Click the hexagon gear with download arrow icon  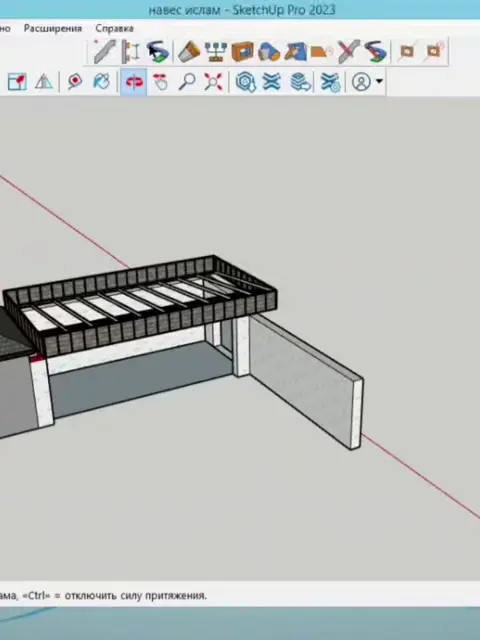[x=246, y=82]
